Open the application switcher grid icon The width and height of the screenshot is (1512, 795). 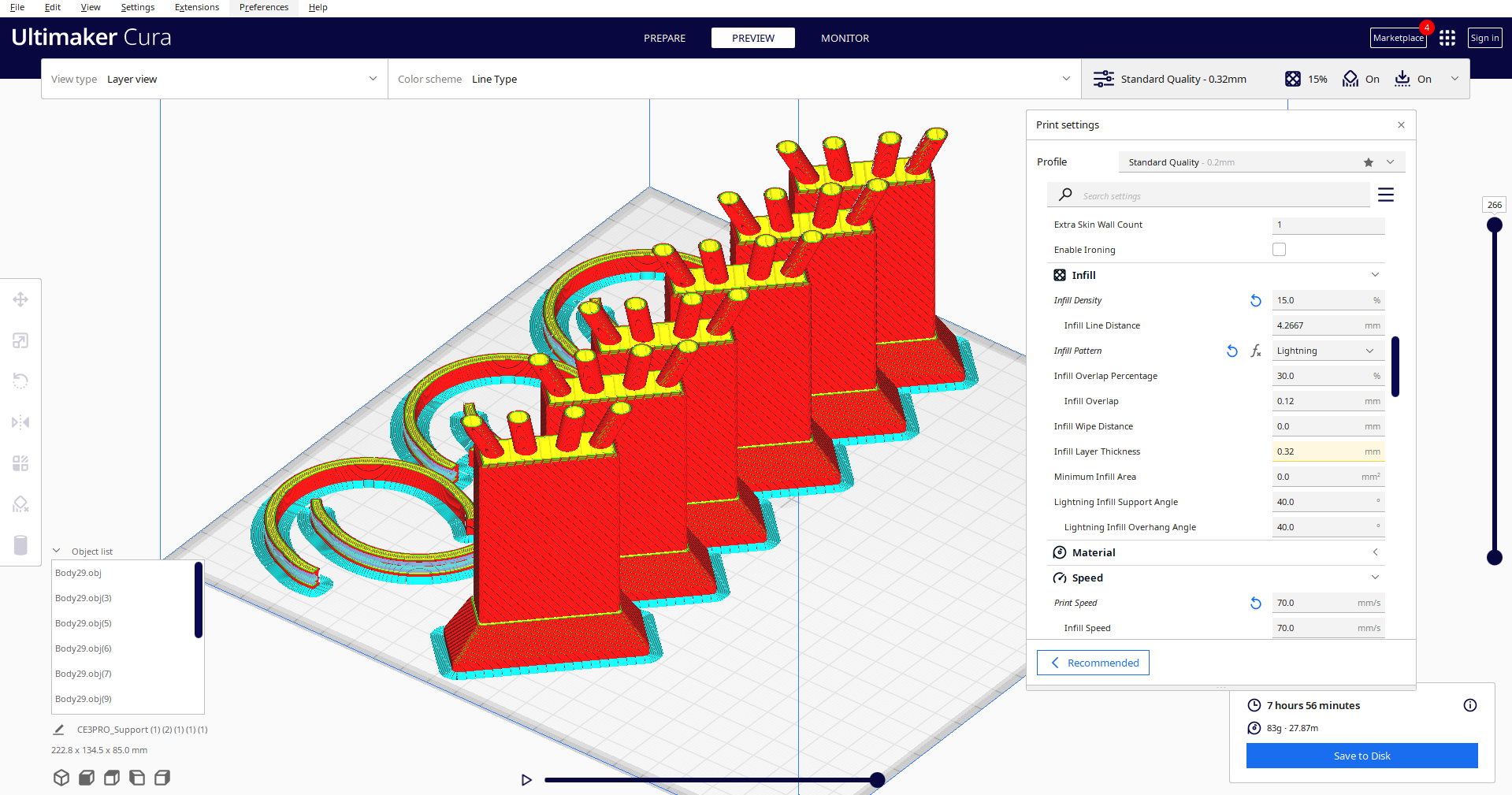[1447, 38]
